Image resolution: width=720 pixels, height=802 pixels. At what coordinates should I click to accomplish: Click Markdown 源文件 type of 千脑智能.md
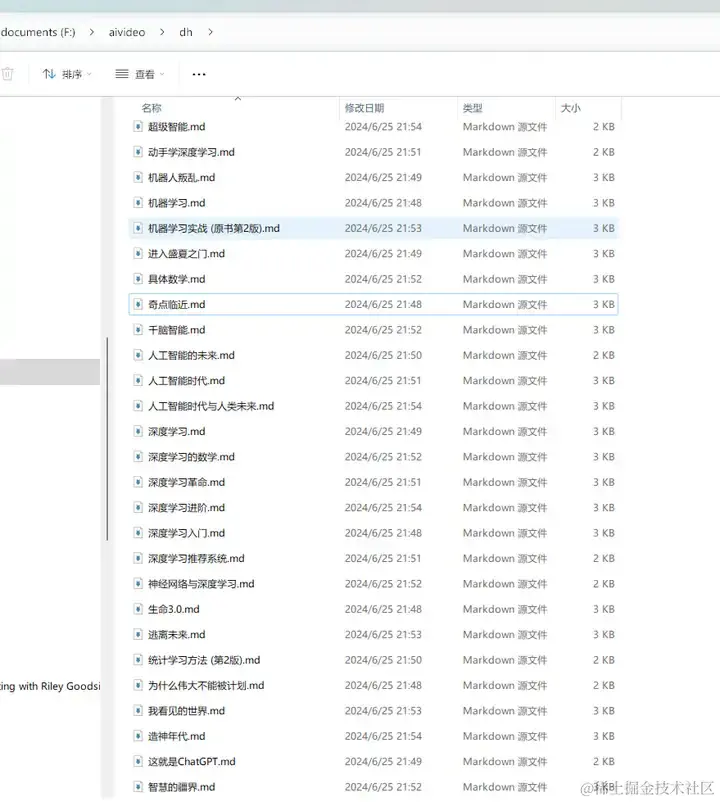505,330
